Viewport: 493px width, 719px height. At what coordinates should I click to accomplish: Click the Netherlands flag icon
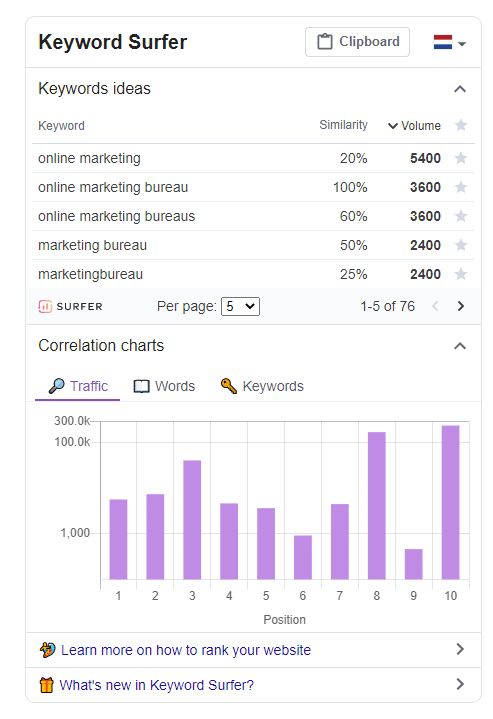pos(443,42)
